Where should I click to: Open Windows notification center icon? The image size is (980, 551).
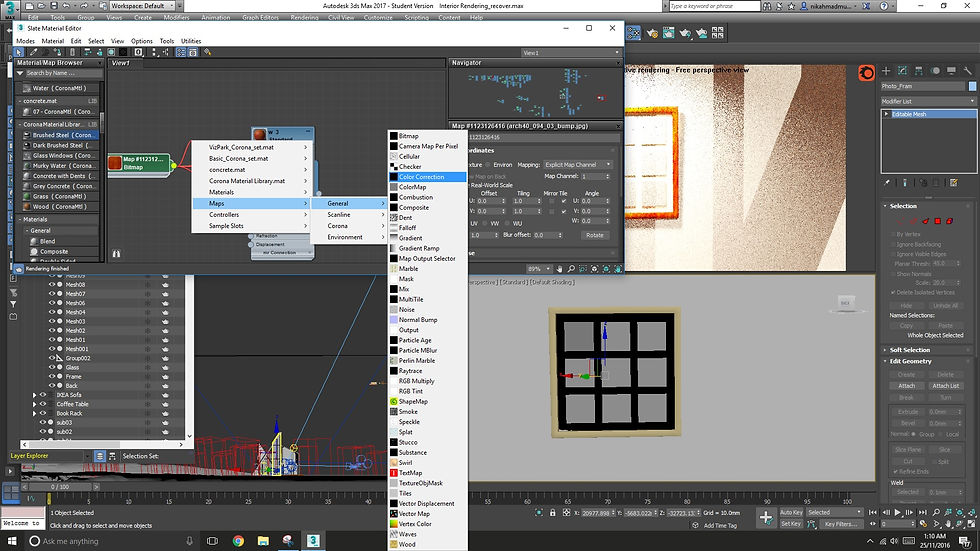966,541
